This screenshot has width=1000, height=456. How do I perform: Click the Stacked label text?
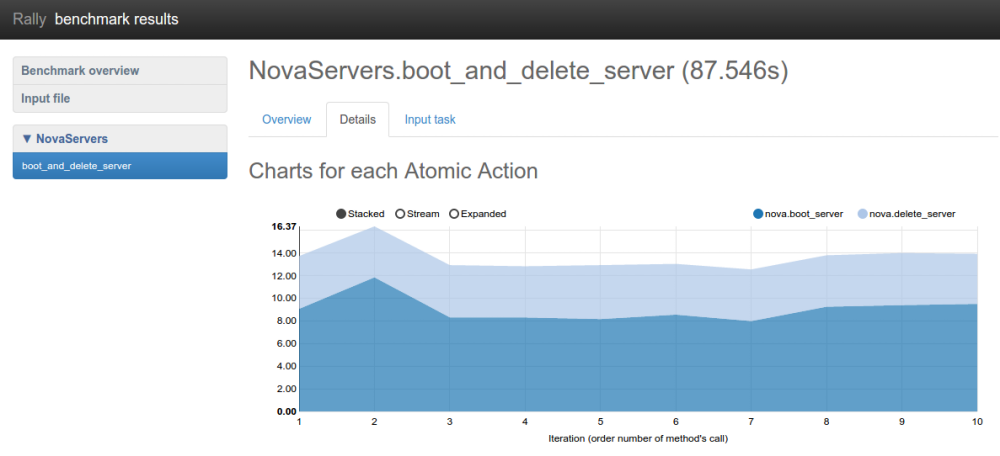coord(366,214)
